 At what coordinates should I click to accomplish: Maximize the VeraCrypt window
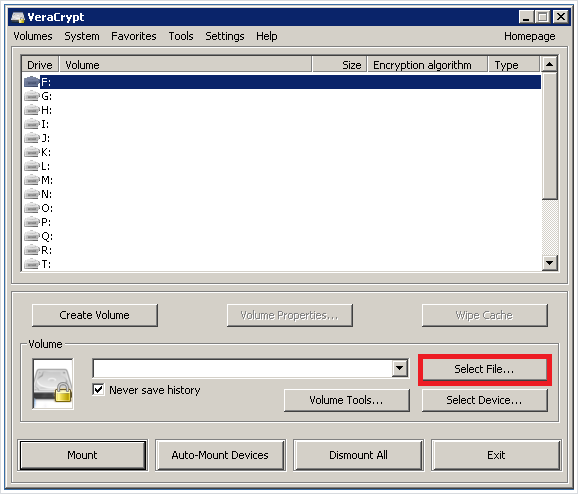coord(543,17)
